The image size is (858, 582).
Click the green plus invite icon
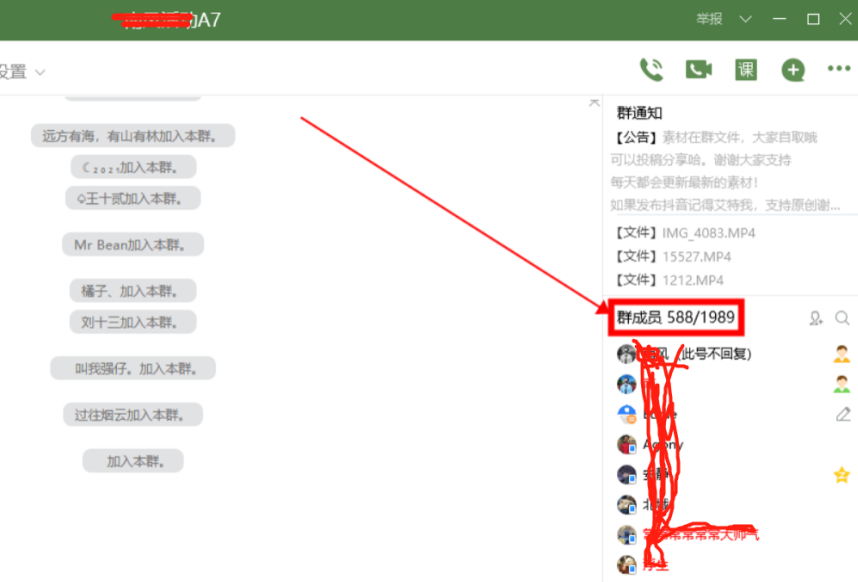(793, 70)
